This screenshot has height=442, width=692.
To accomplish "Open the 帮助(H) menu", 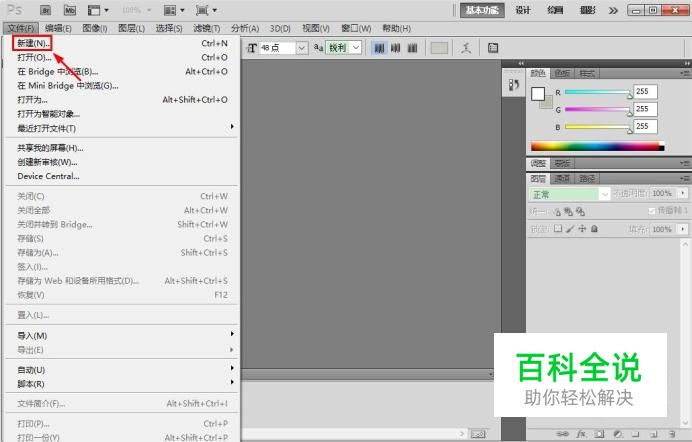I will 396,28.
